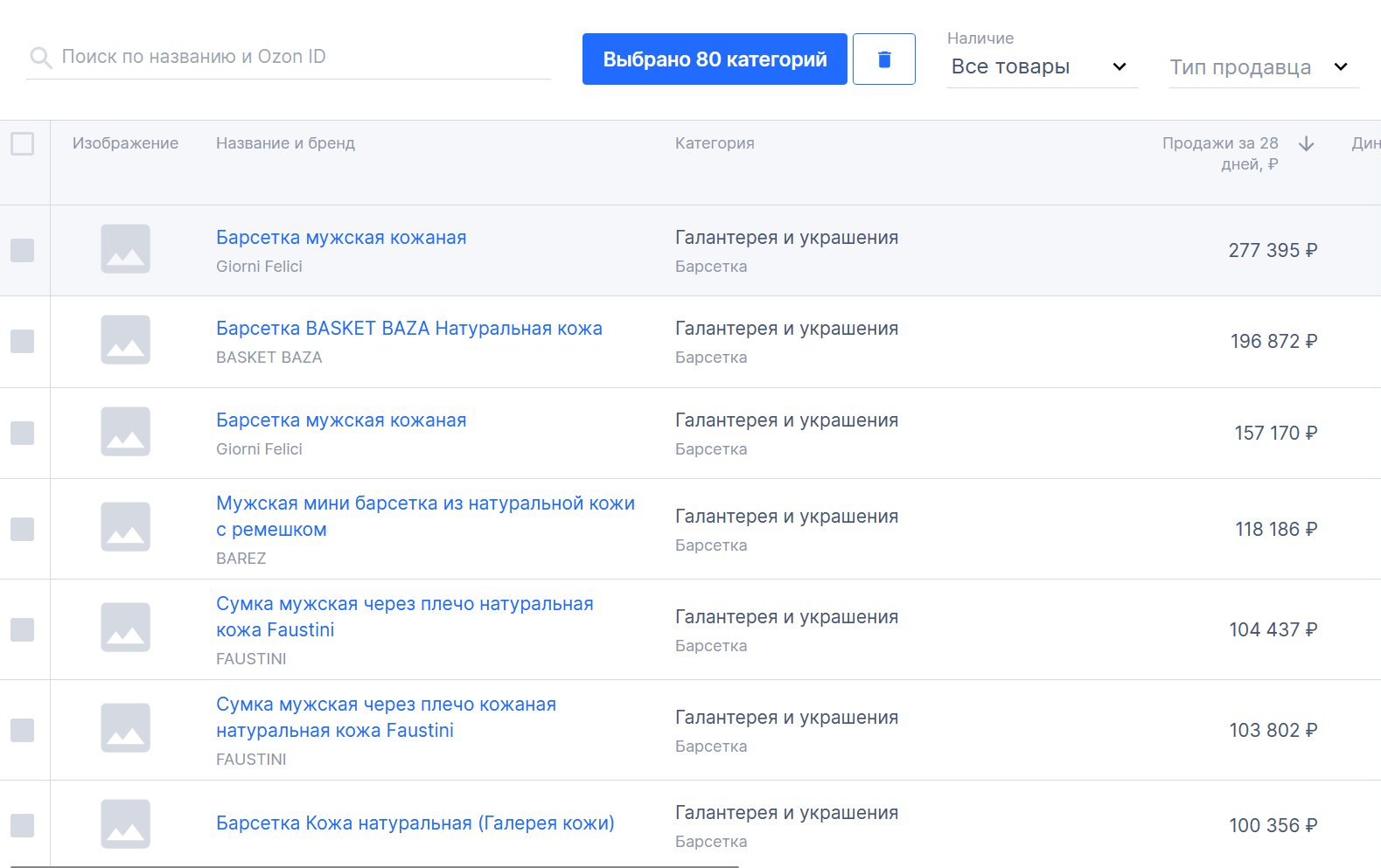Open the Тип продавца dropdown
The image size is (1381, 868).
tap(1264, 67)
